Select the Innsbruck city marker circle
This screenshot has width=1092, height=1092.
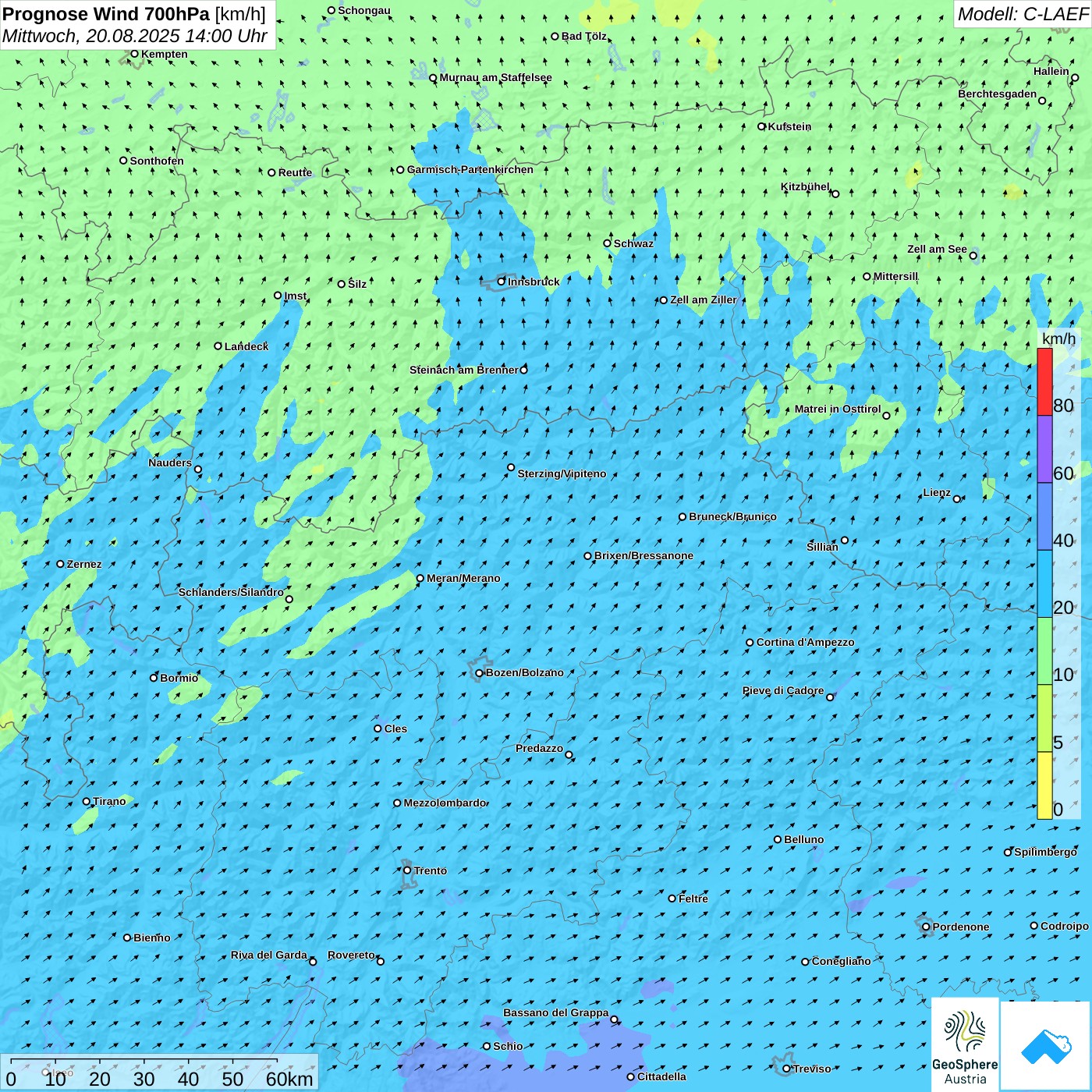pyautogui.click(x=502, y=282)
